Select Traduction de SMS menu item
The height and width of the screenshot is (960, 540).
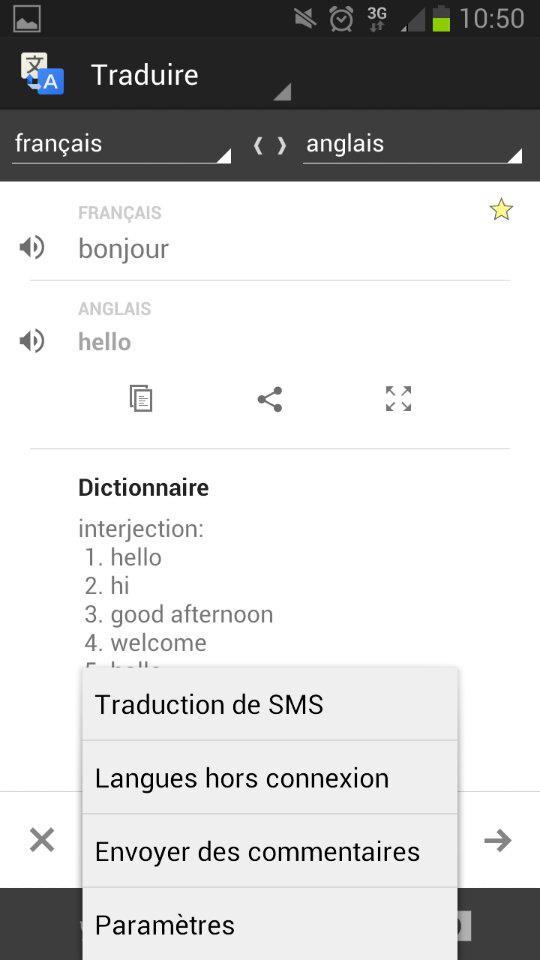coord(270,704)
